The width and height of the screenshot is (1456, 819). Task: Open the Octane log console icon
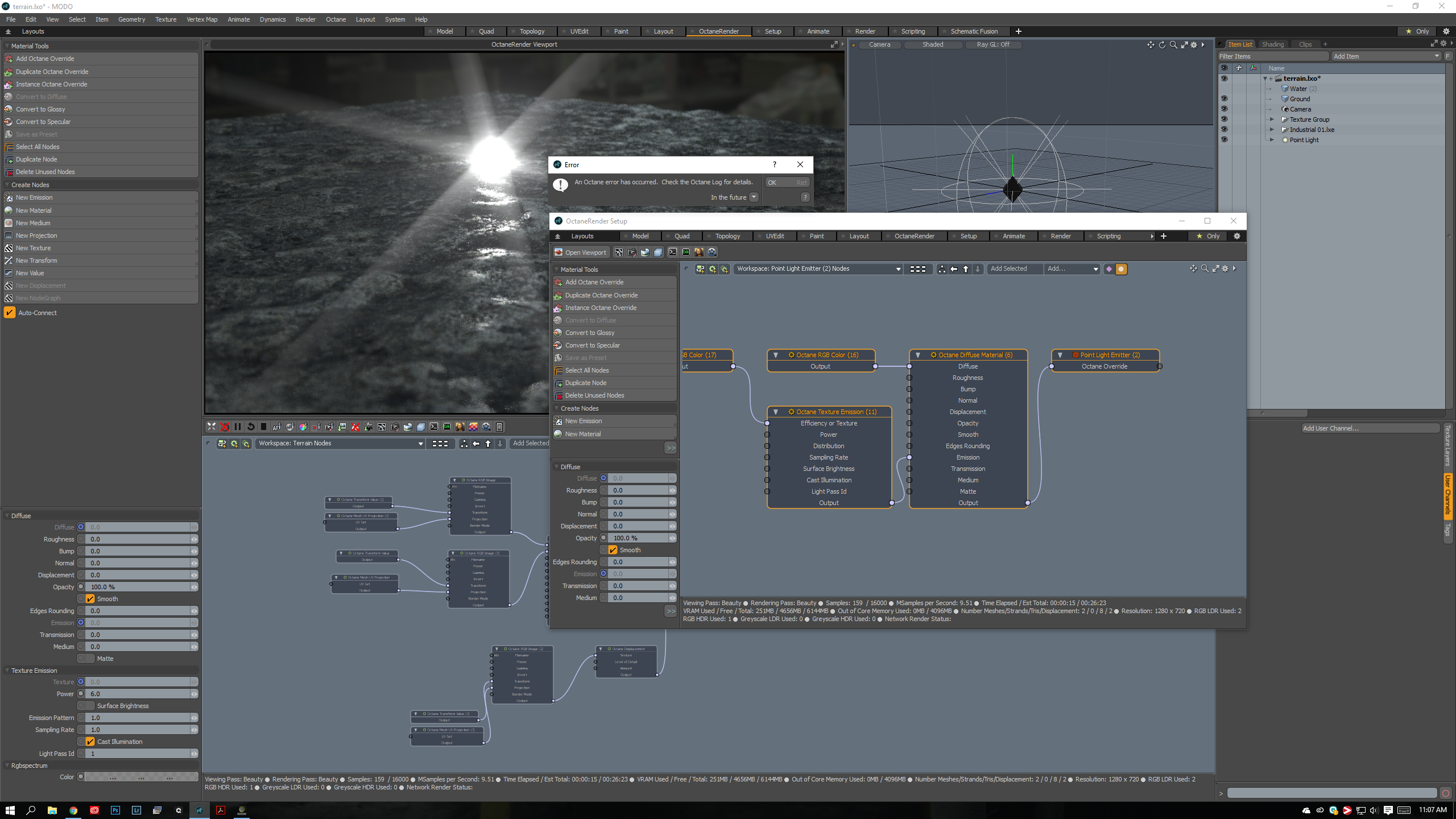pos(434,427)
